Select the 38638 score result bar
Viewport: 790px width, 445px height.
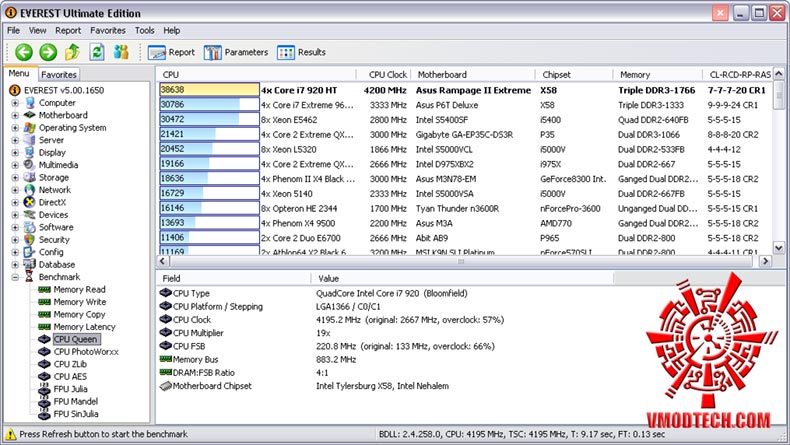coord(210,90)
